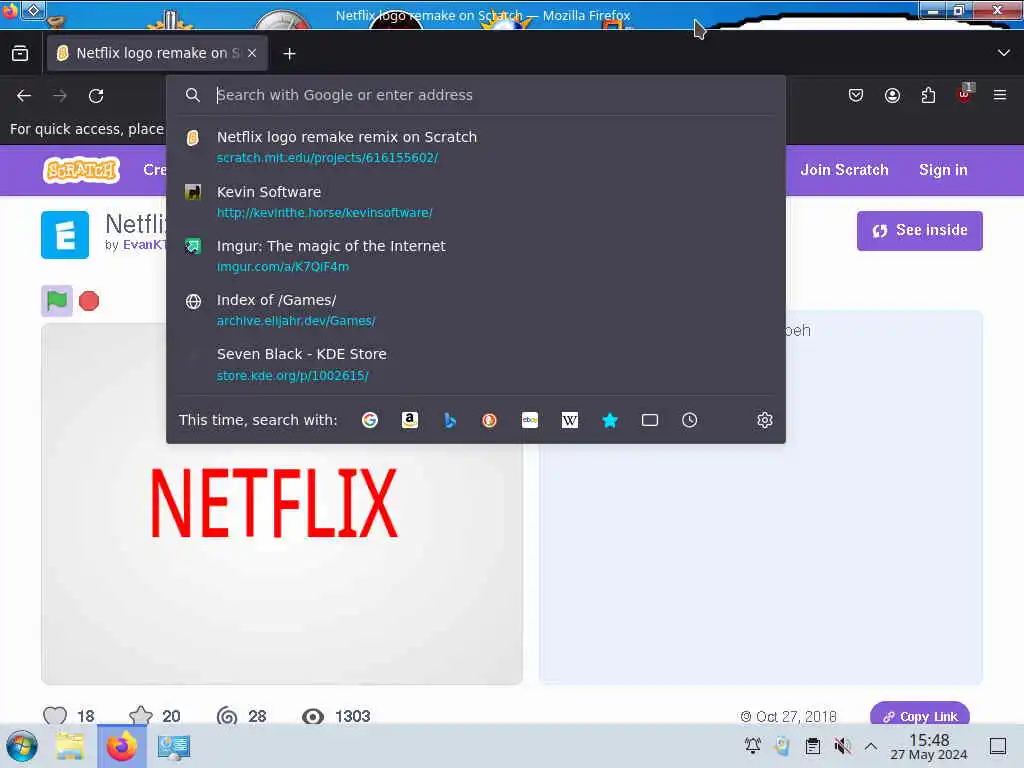The height and width of the screenshot is (768, 1024).
Task: Search with eBay this time
Action: click(530, 420)
